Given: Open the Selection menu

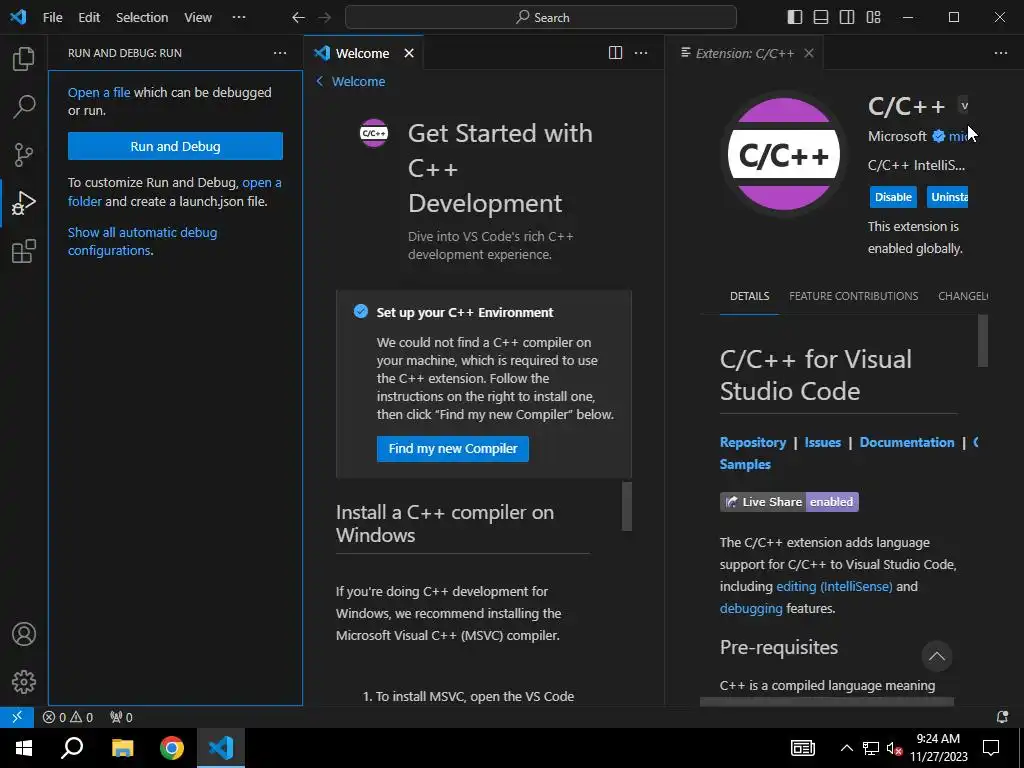Looking at the screenshot, I should tap(142, 18).
